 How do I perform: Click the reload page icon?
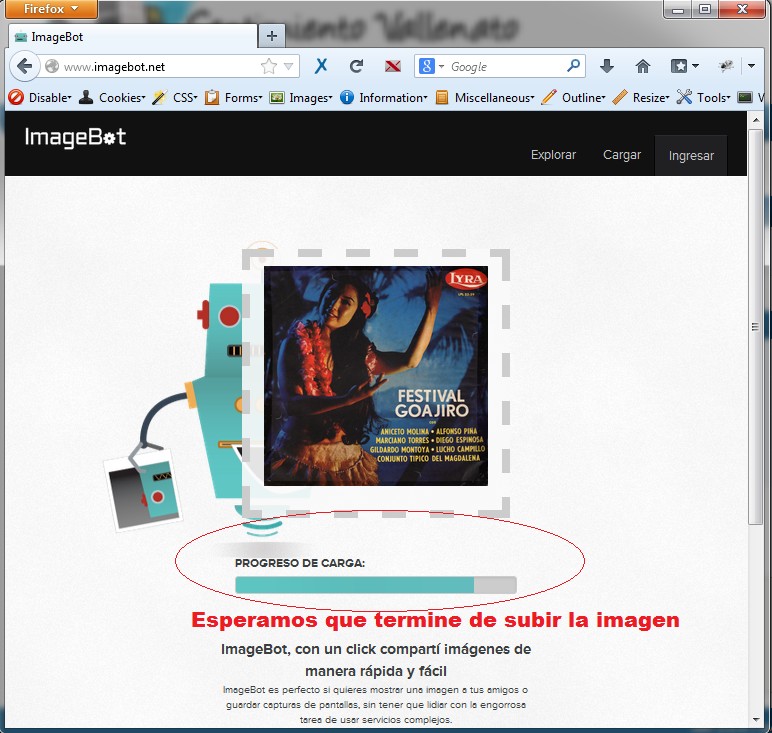[356, 67]
